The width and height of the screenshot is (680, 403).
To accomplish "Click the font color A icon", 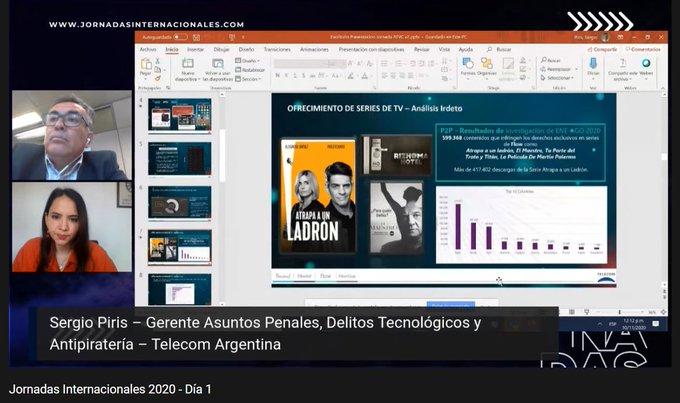I will pyautogui.click(x=365, y=76).
